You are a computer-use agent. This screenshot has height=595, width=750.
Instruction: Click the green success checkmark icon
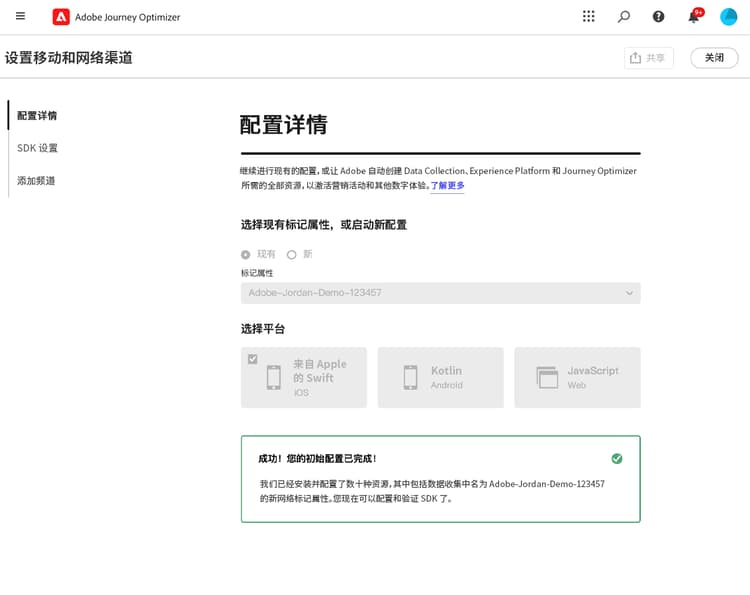pyautogui.click(x=617, y=459)
